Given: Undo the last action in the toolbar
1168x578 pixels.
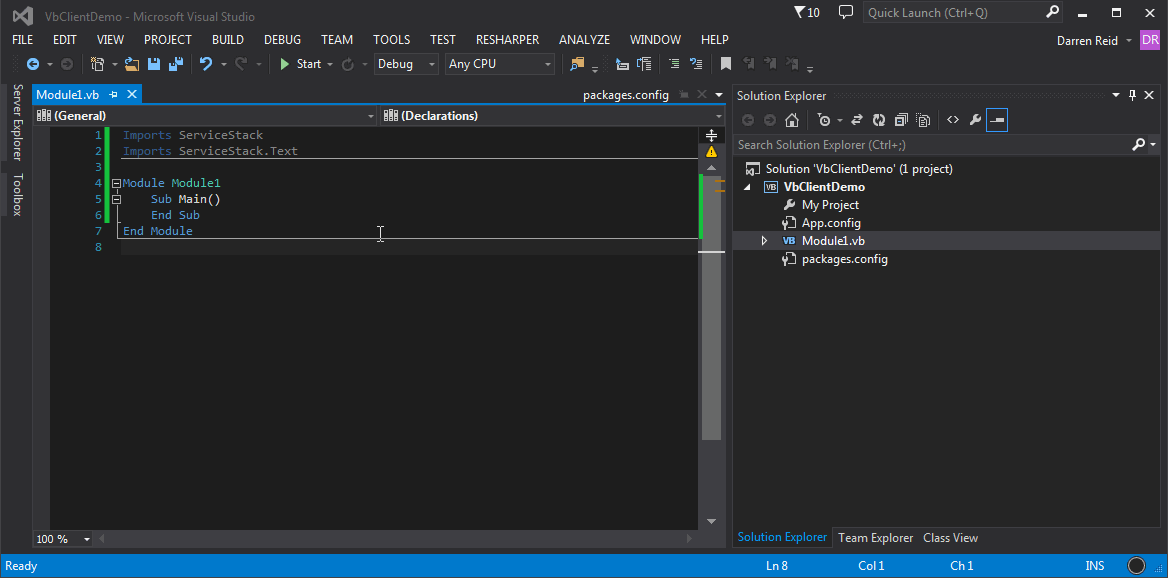Looking at the screenshot, I should tap(206, 64).
